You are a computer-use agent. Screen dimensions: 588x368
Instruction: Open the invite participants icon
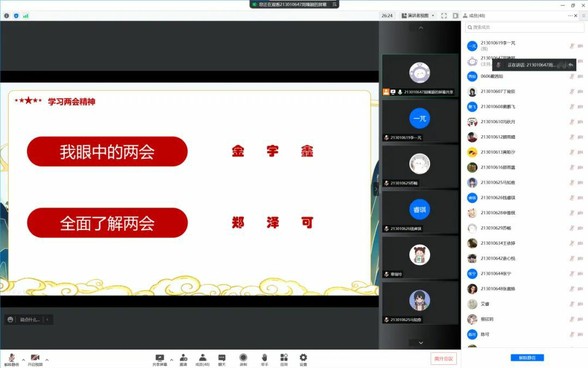pyautogui.click(x=183, y=359)
